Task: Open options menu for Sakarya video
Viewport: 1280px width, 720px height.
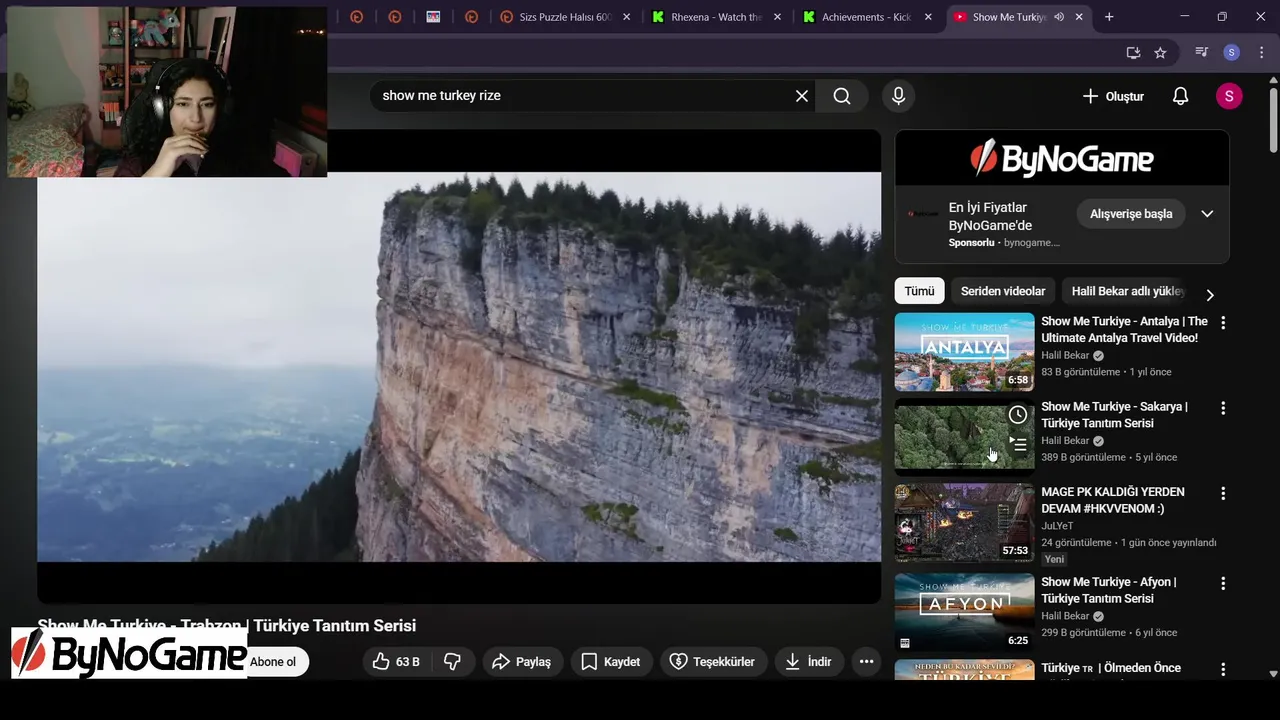Action: coord(1222,408)
